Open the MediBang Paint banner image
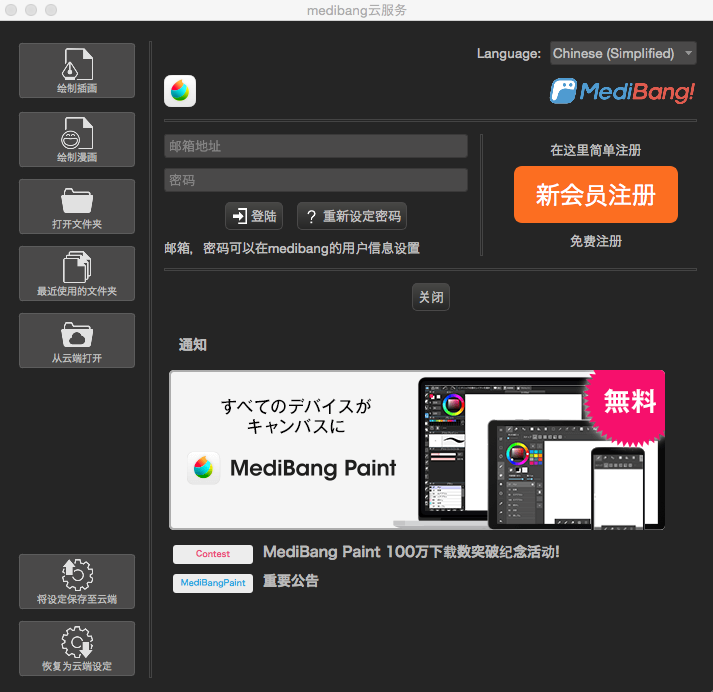713x692 pixels. pos(417,450)
